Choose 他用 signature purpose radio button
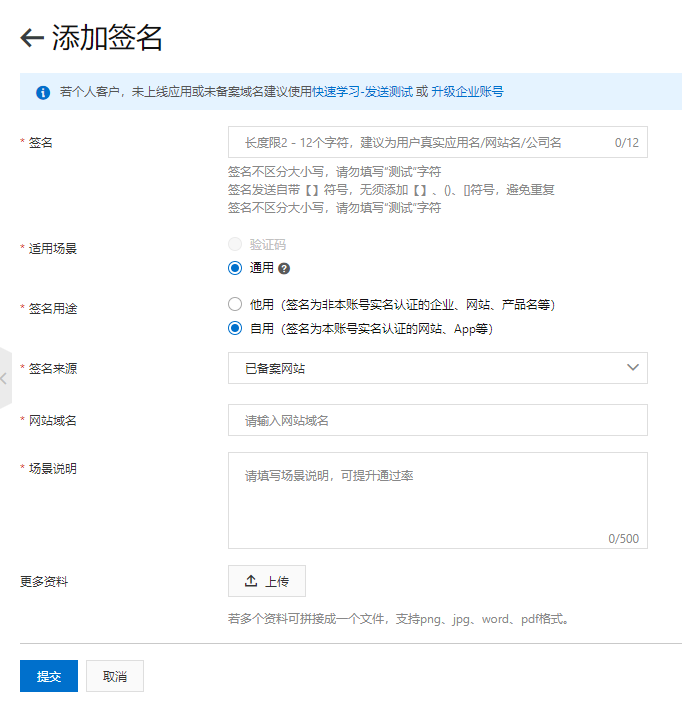This screenshot has width=682, height=725. click(235, 304)
